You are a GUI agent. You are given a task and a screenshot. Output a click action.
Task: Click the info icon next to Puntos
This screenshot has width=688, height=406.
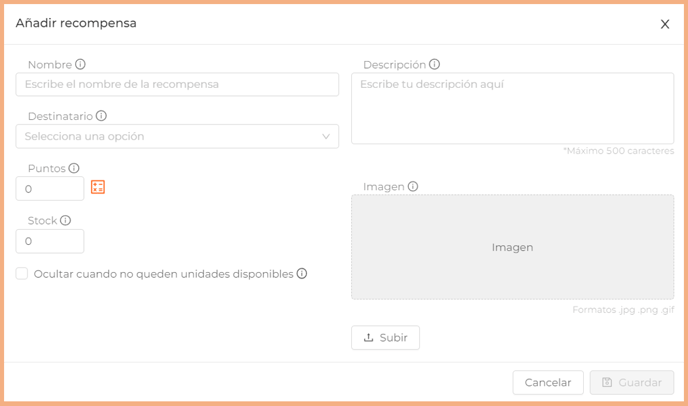tap(74, 168)
